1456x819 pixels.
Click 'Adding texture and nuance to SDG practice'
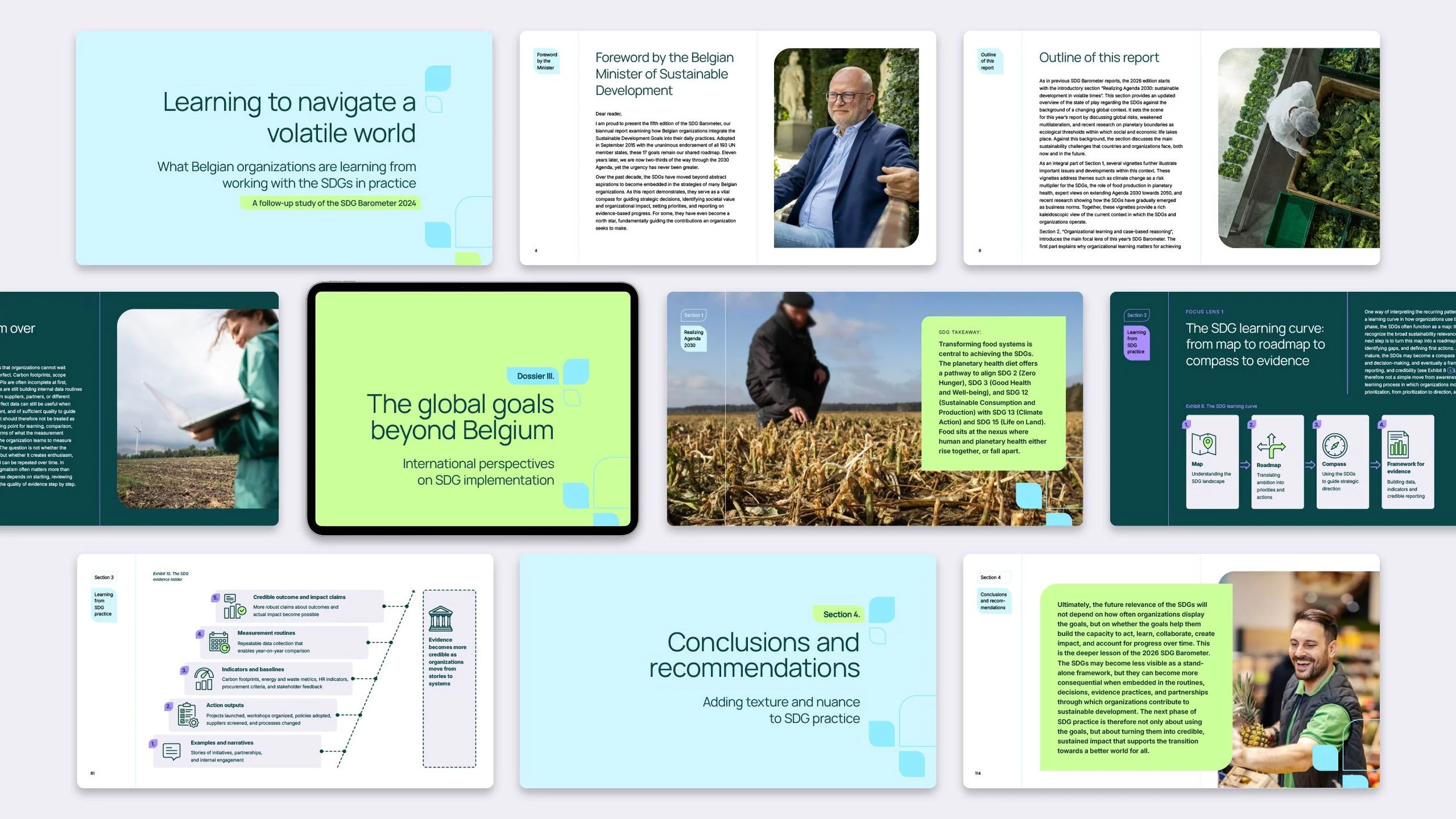[x=781, y=710]
